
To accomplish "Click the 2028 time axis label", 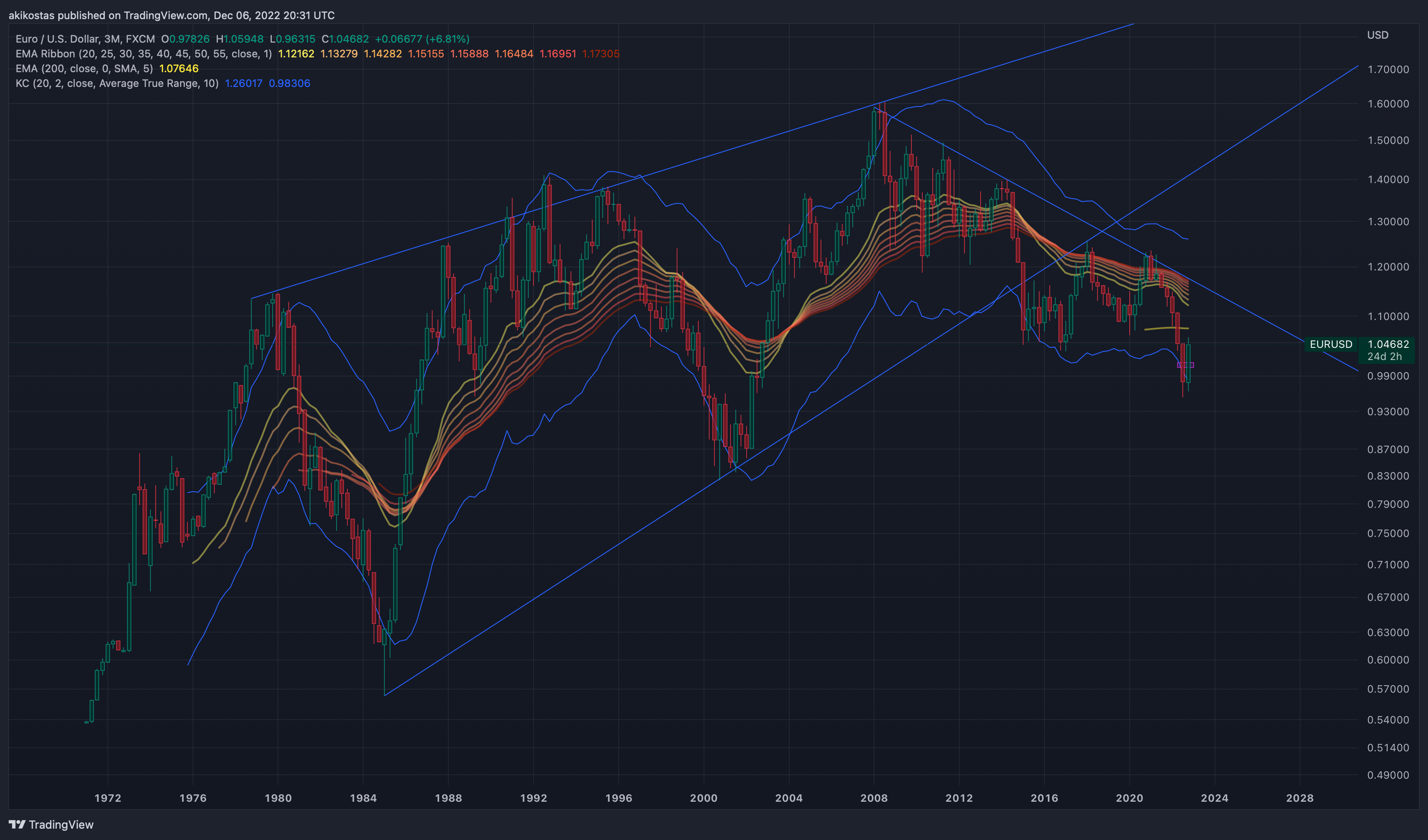I will 1299,798.
